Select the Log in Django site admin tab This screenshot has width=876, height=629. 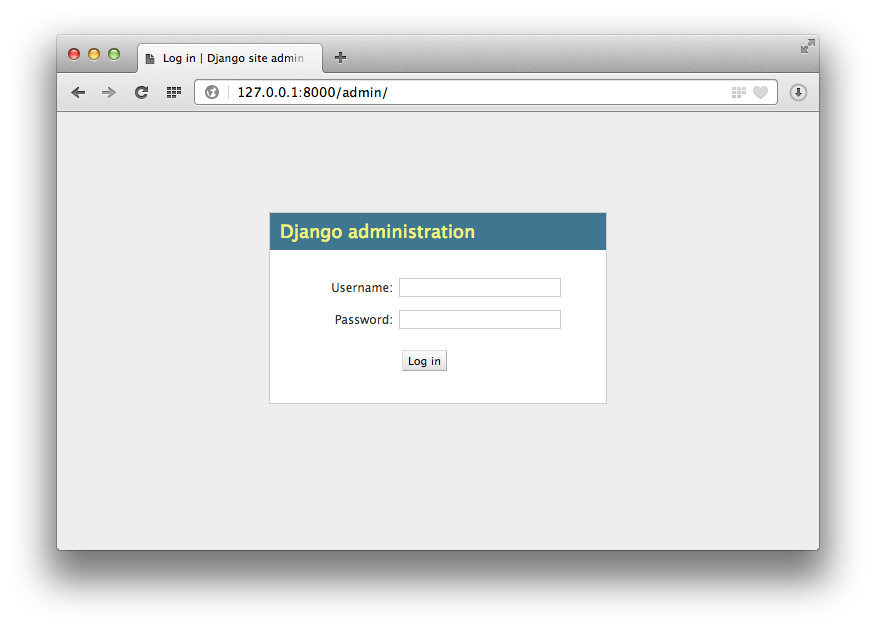tap(230, 58)
